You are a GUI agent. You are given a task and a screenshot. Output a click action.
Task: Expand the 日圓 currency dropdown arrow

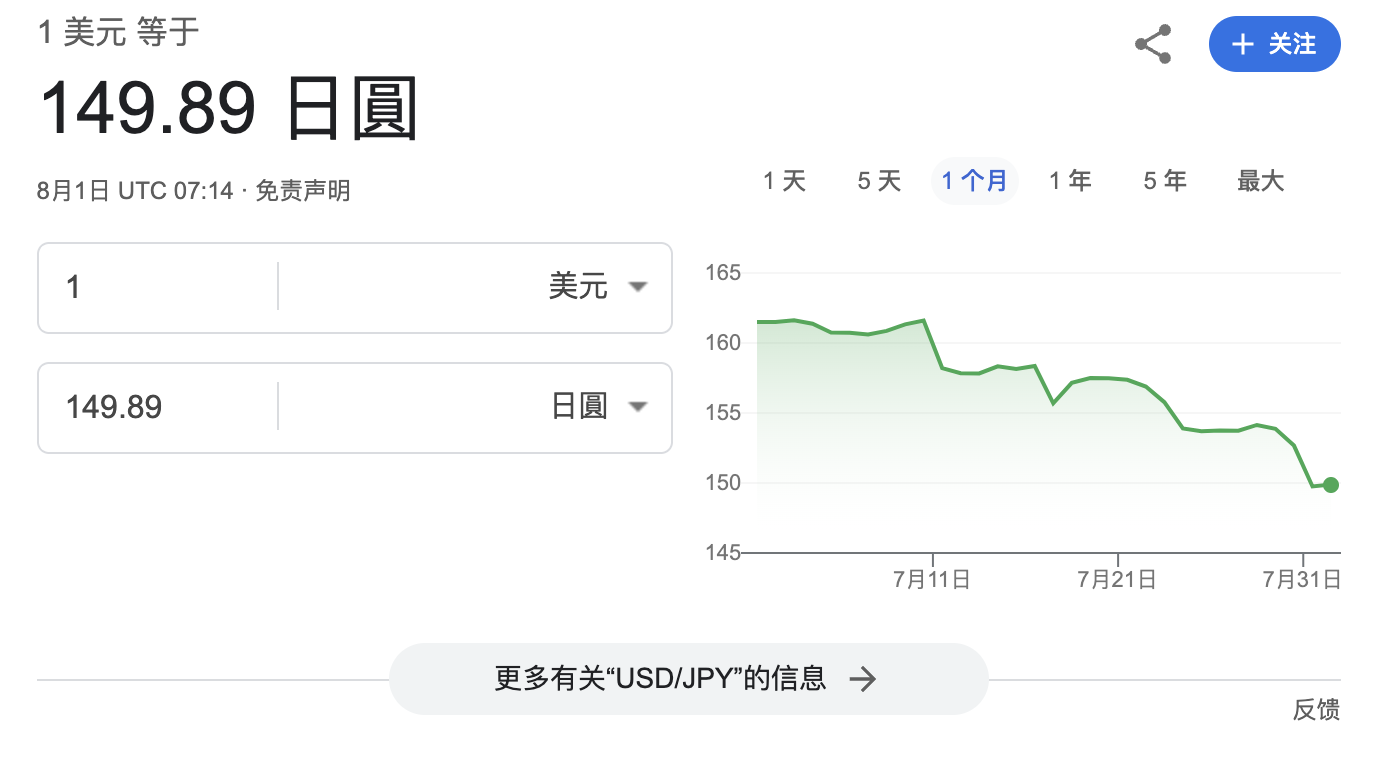(638, 407)
